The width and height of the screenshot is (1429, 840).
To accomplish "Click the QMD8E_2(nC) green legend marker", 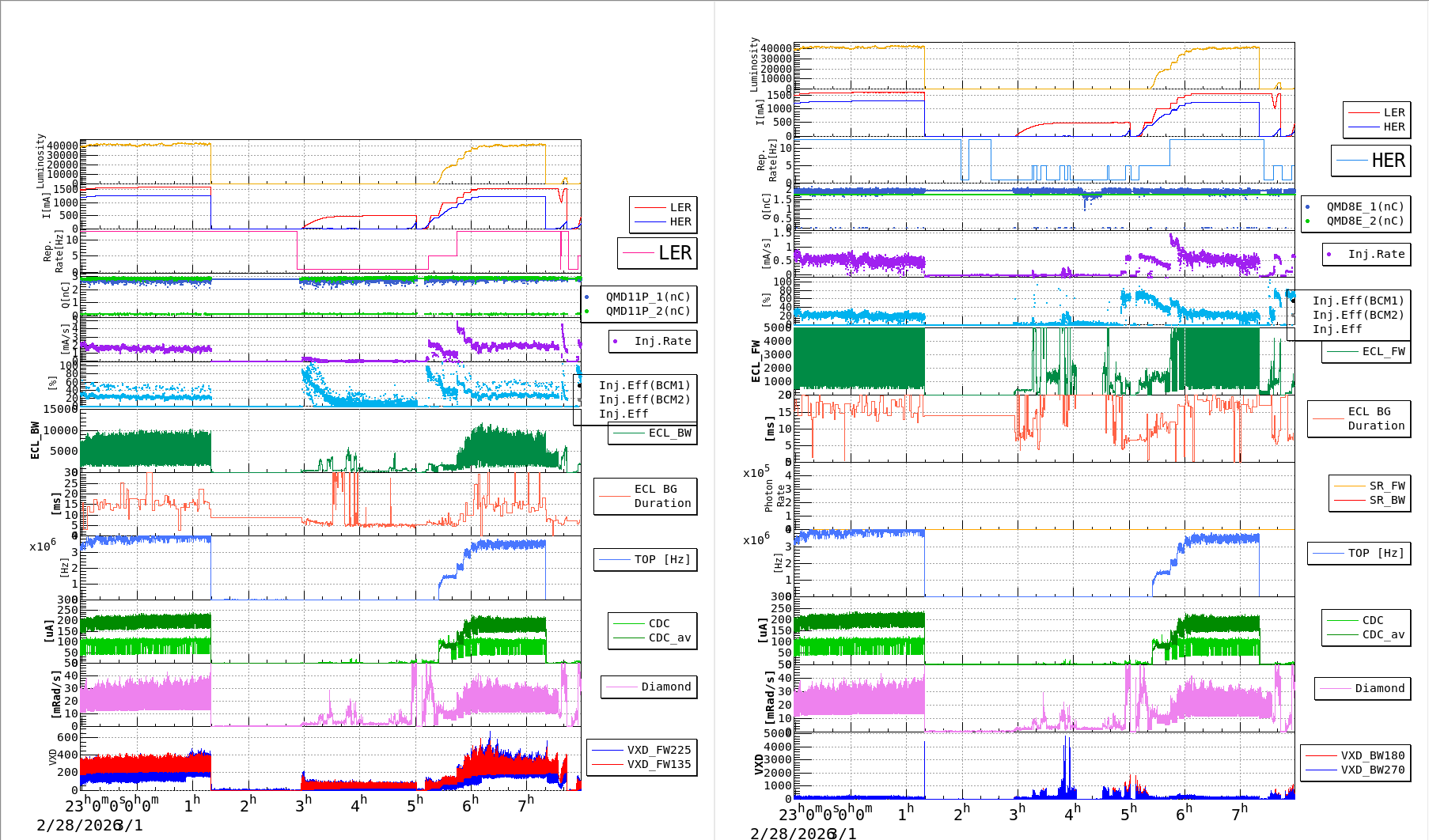I will 1307,221.
